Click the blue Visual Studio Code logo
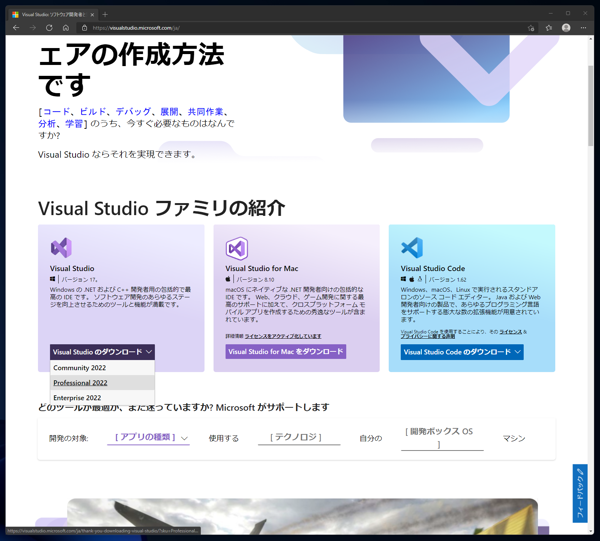Viewport: 600px width, 541px height. (412, 248)
